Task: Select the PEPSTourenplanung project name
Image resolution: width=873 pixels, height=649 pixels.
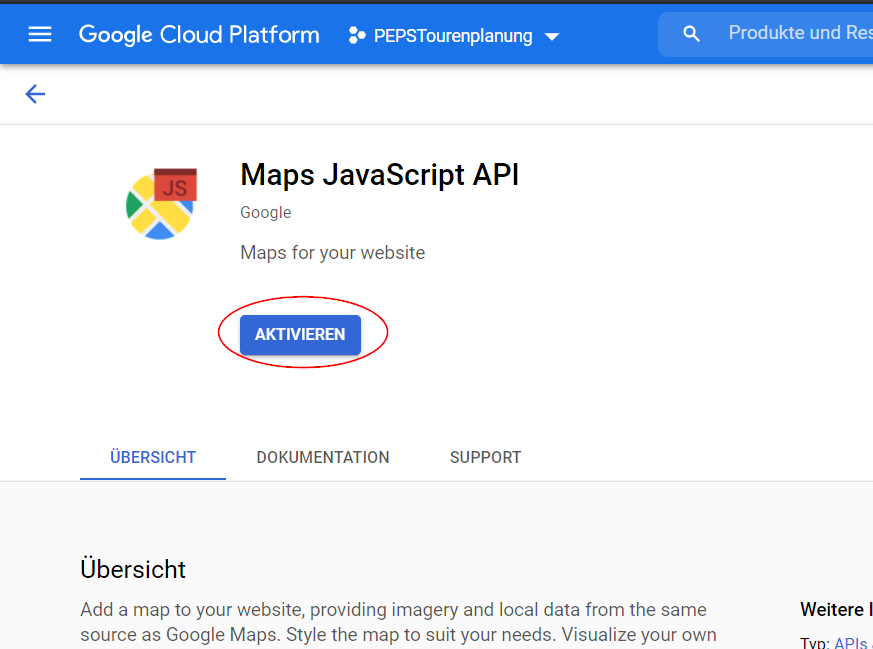Action: pos(452,36)
